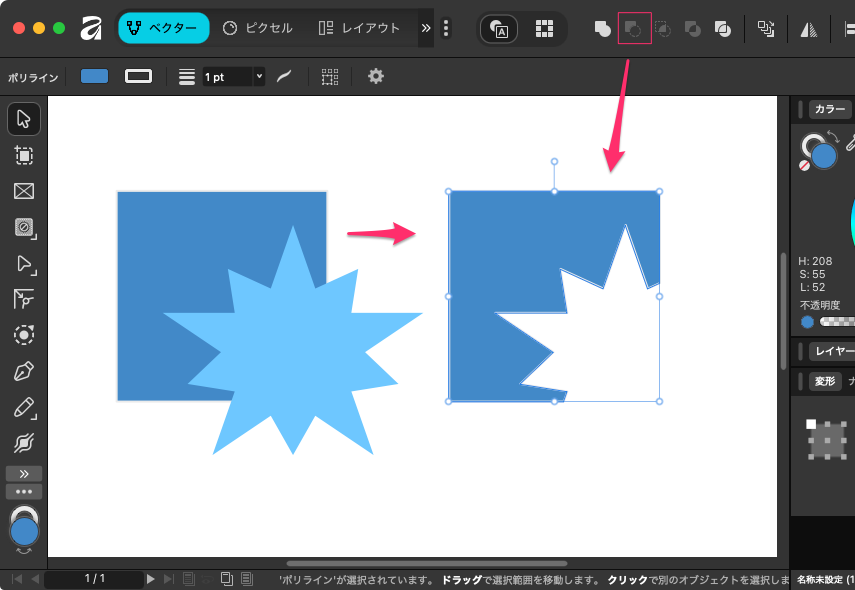Click the blue fill color swatch
Viewport: 855px width, 590px height.
click(94, 76)
